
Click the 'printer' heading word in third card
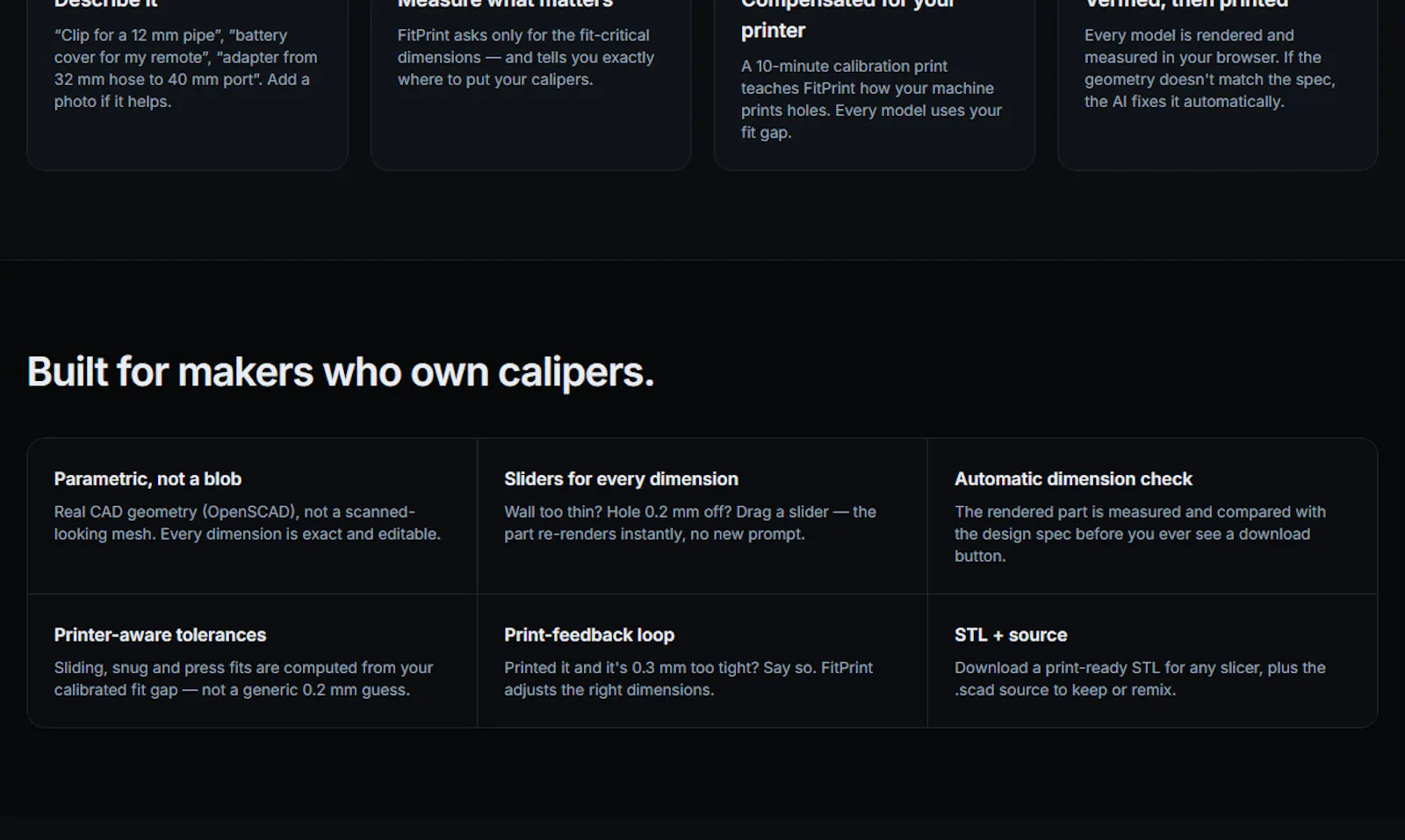tap(773, 31)
